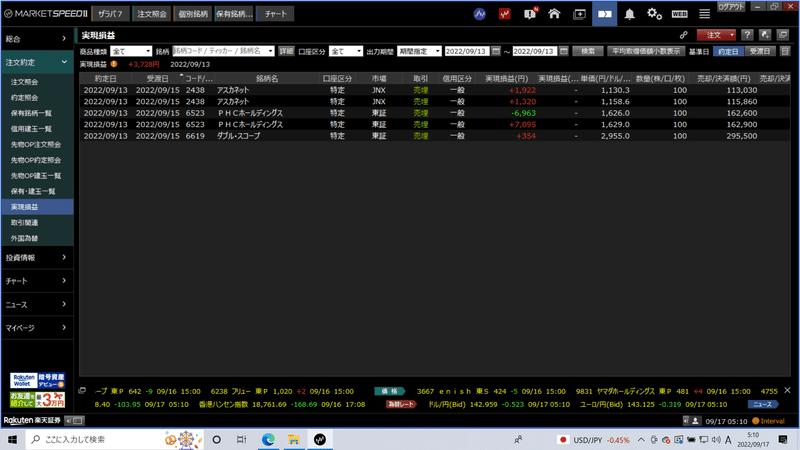Select the ダブル・スコープ row
Image resolution: width=800 pixels, height=450 pixels.
(x=435, y=136)
